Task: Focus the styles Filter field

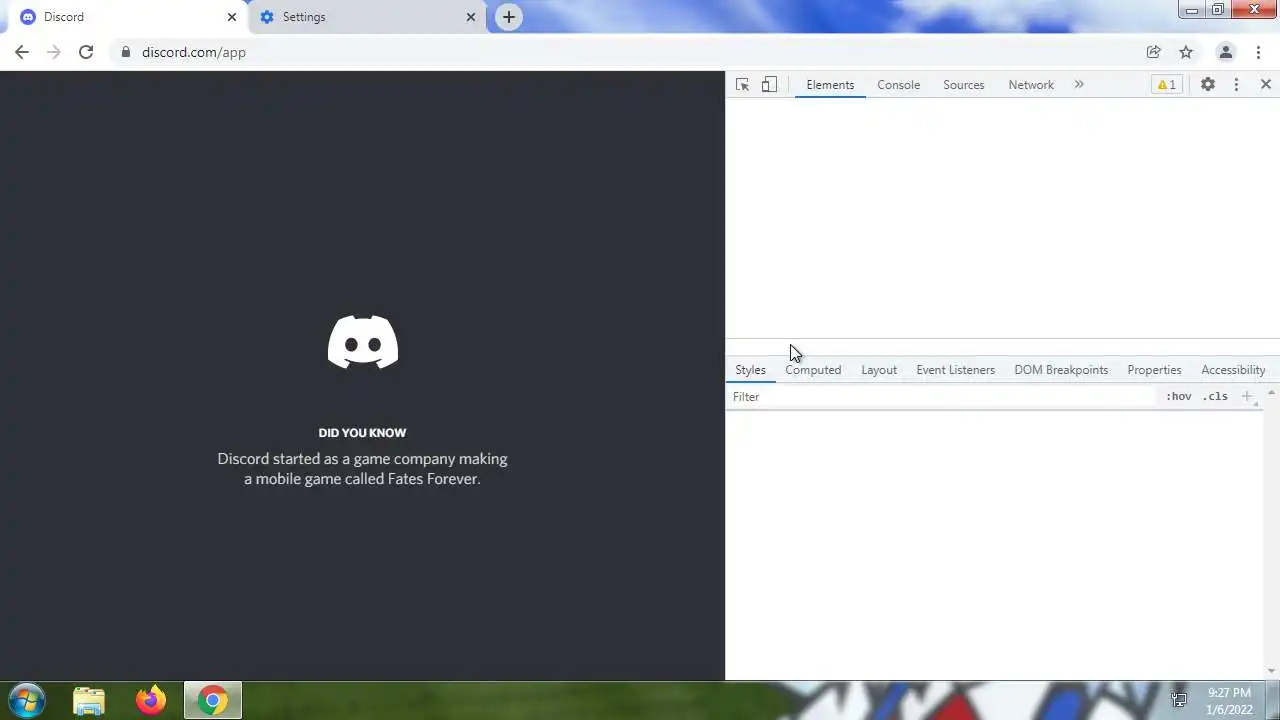Action: click(x=940, y=397)
